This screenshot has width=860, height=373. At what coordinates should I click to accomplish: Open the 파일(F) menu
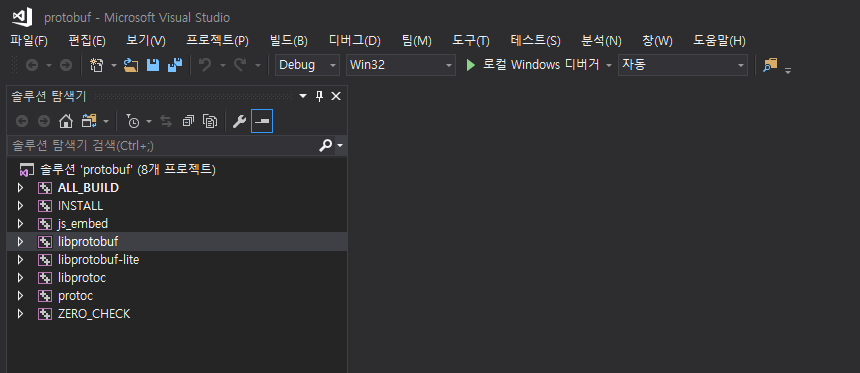point(29,41)
